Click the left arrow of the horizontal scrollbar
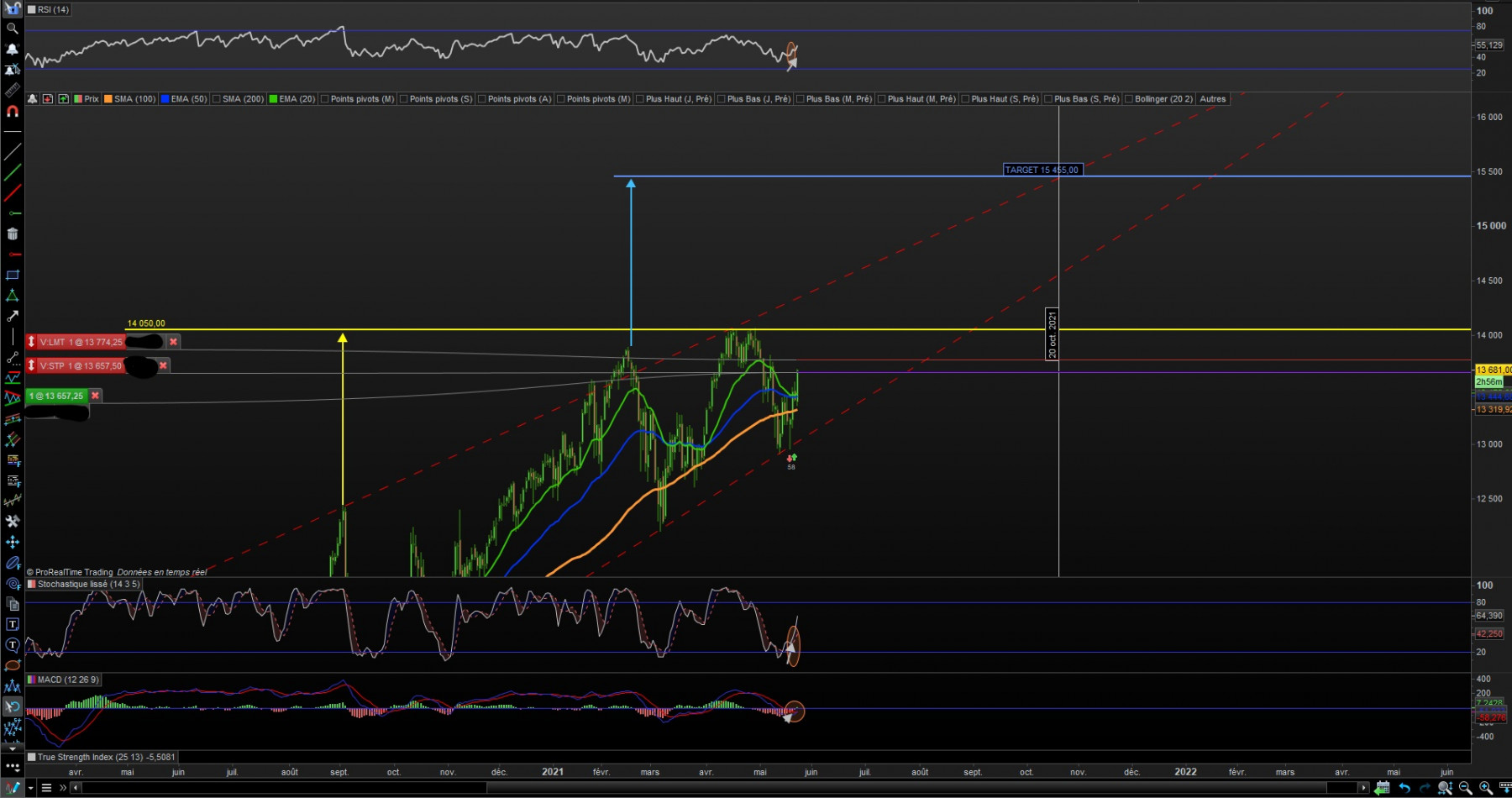The height and width of the screenshot is (798, 1512). coord(76,788)
